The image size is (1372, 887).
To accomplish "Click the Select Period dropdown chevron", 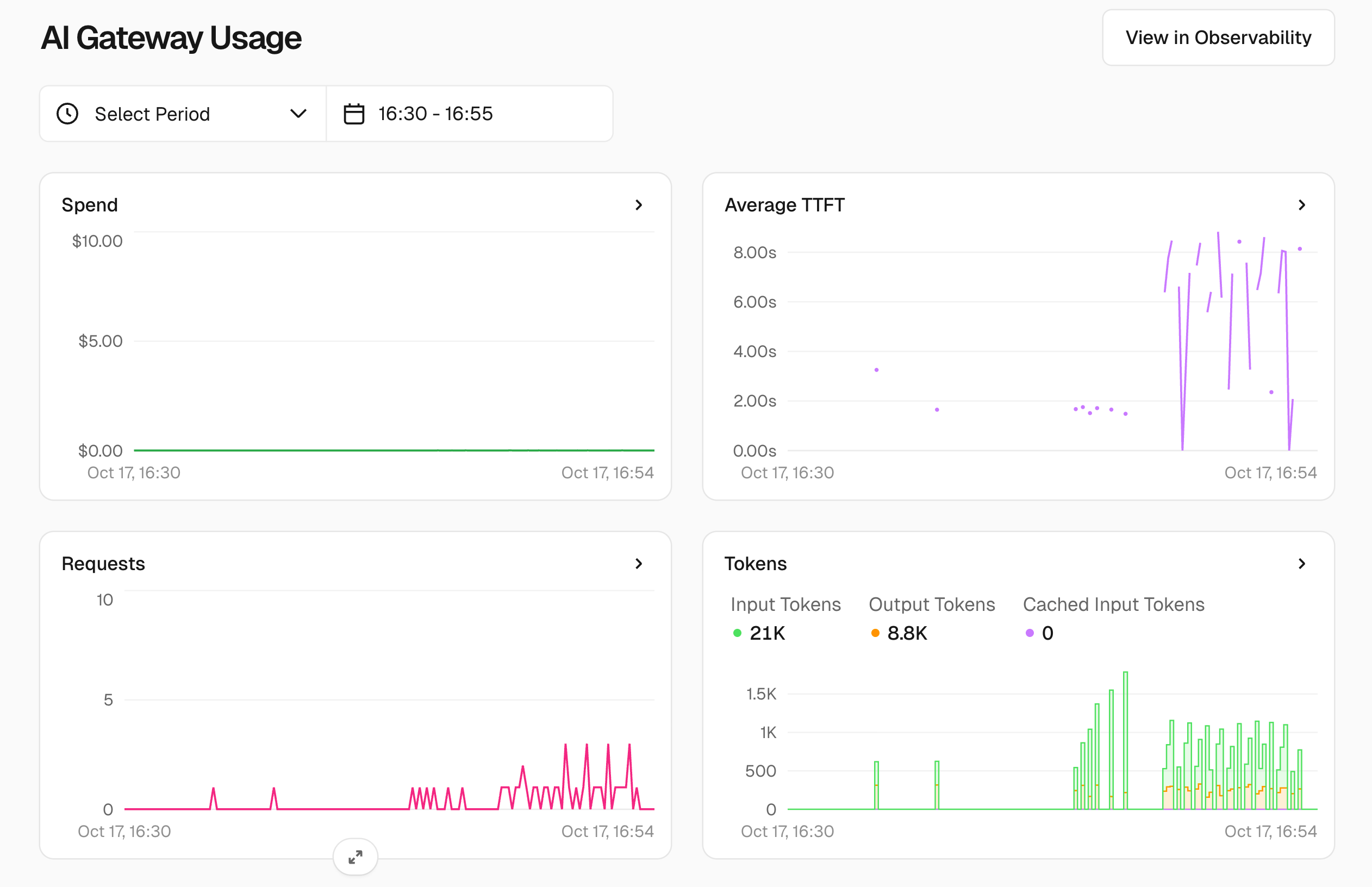I will click(x=298, y=114).
